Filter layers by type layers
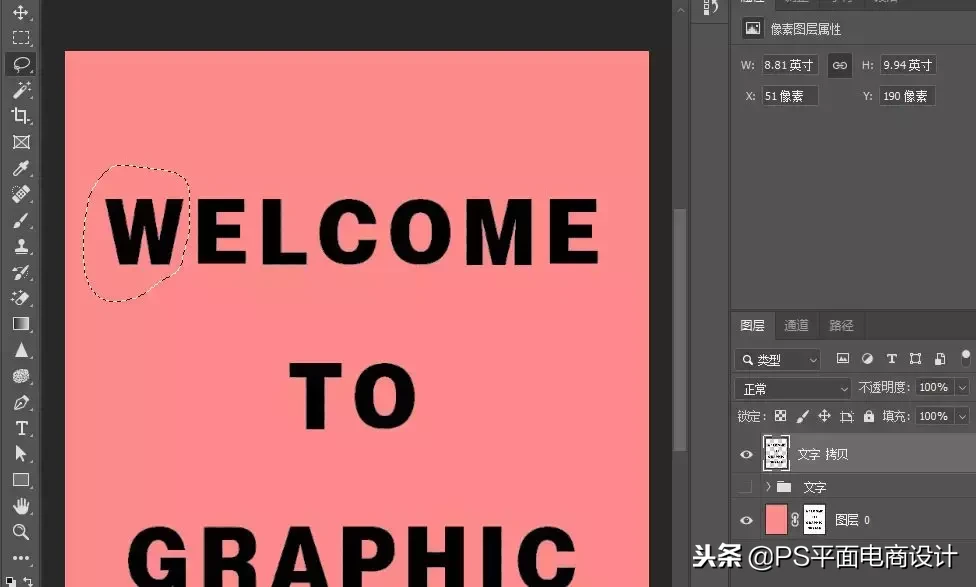 pos(891,359)
